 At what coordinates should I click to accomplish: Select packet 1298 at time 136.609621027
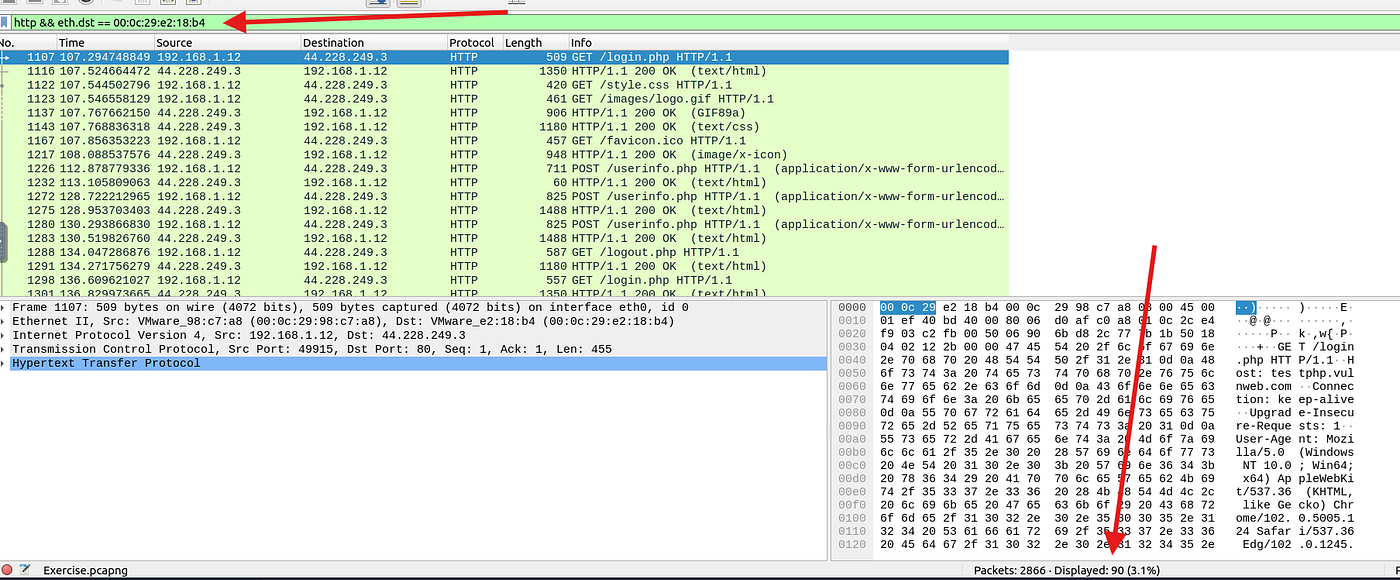click(504, 281)
